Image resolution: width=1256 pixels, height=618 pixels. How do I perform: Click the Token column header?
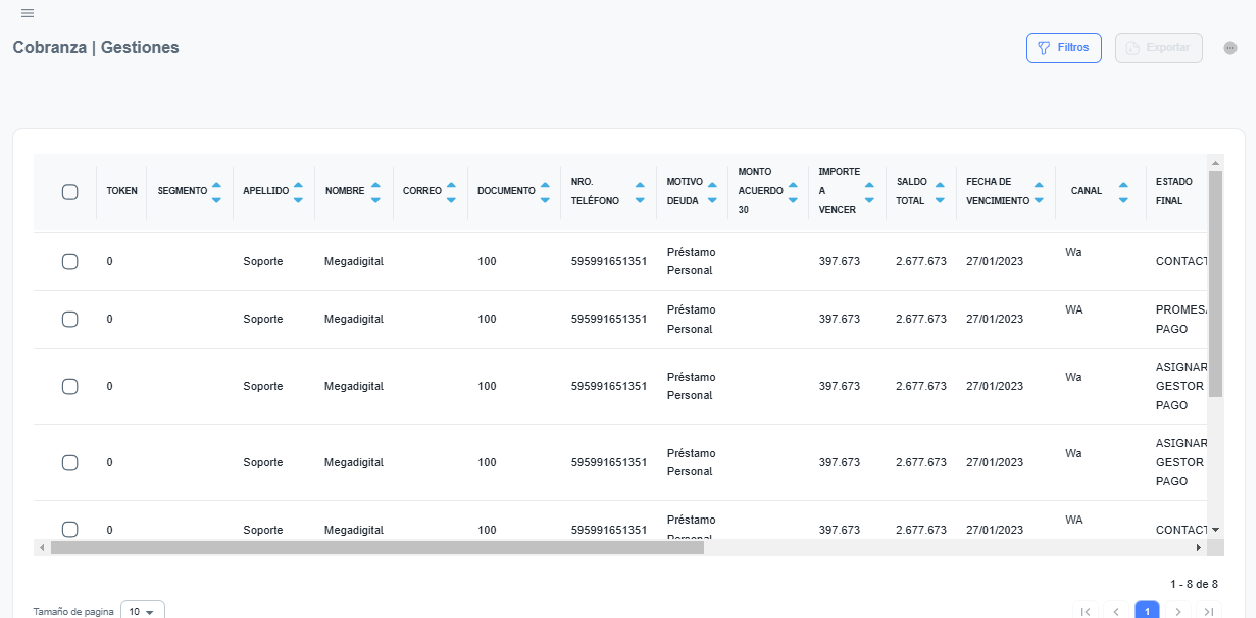tap(122, 191)
